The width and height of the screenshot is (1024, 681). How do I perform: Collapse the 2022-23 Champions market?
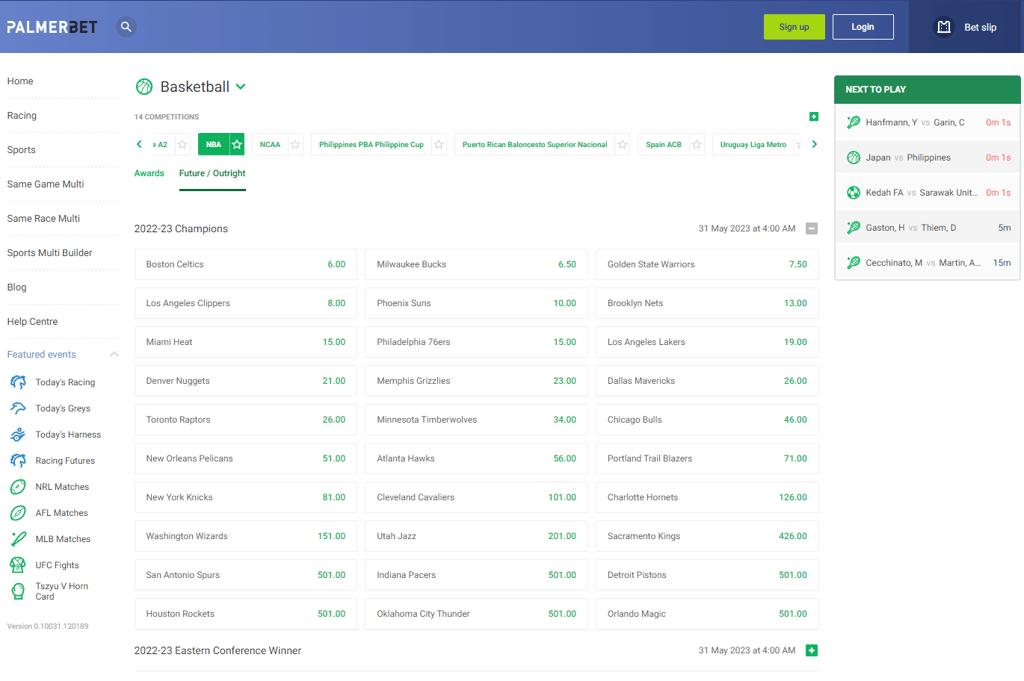pyautogui.click(x=812, y=229)
